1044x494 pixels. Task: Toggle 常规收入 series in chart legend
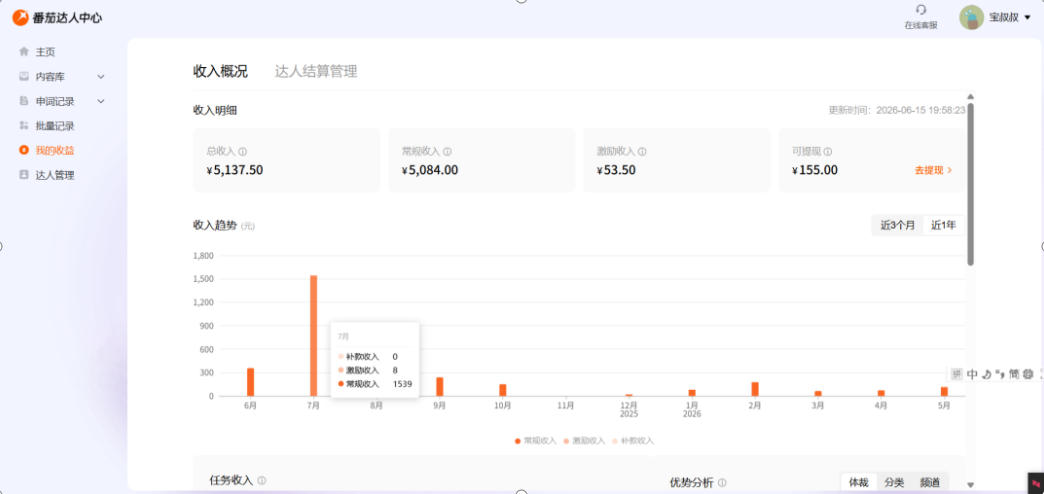[535, 441]
